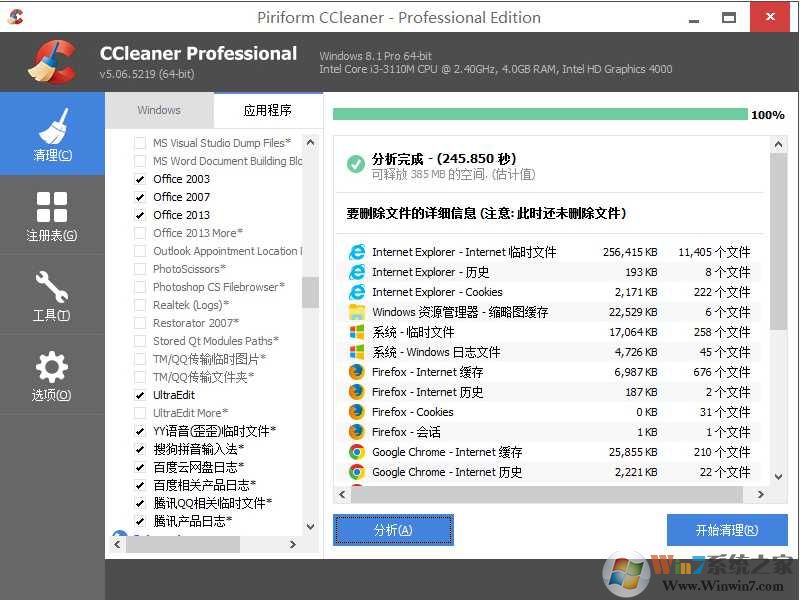
Task: Enable the UltraEdit More* checkbox
Action: (141, 412)
